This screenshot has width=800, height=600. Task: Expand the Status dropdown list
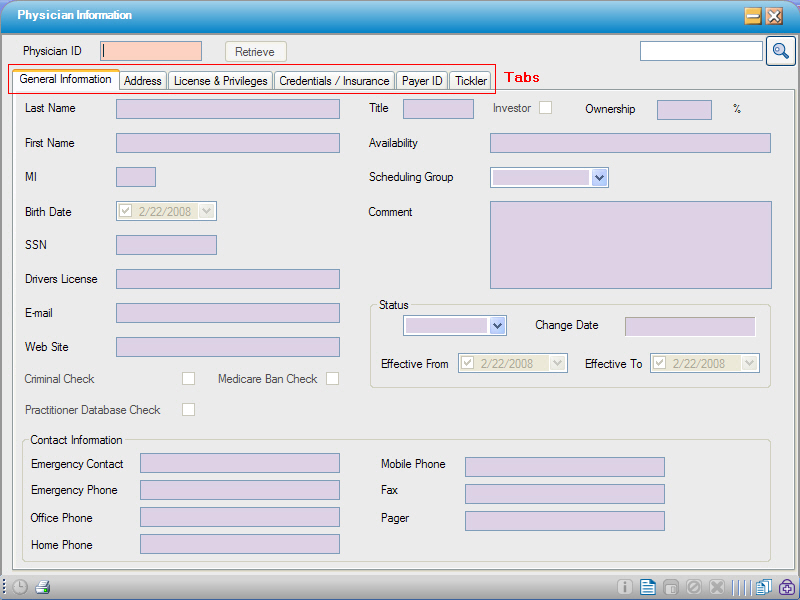pos(497,325)
